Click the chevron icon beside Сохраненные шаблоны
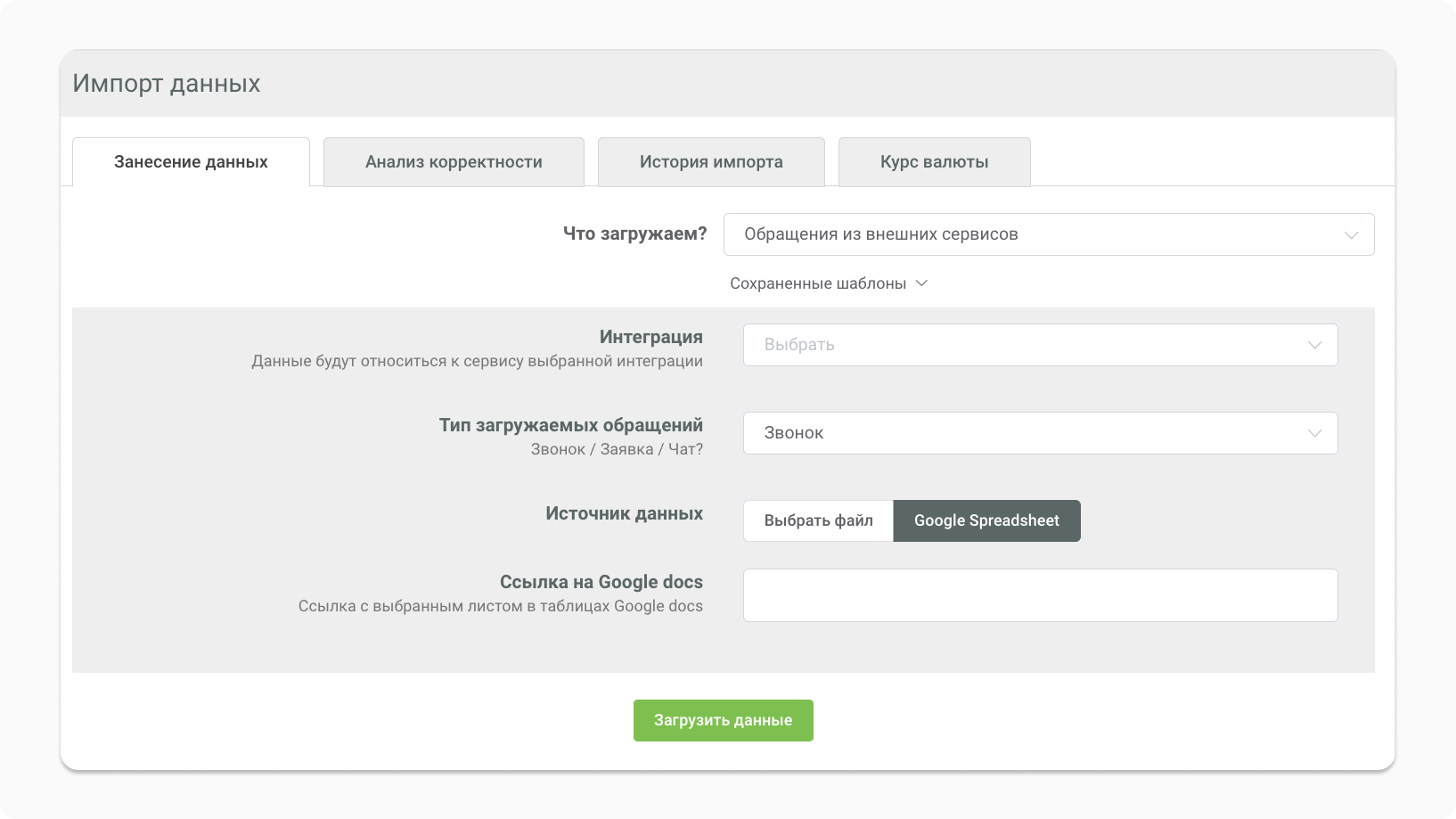 922,283
